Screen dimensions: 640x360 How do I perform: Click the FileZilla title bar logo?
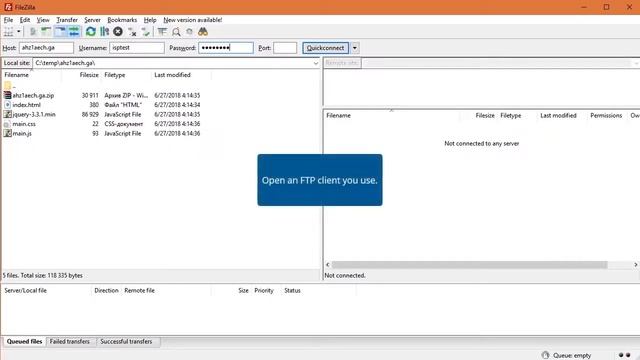point(8,7)
